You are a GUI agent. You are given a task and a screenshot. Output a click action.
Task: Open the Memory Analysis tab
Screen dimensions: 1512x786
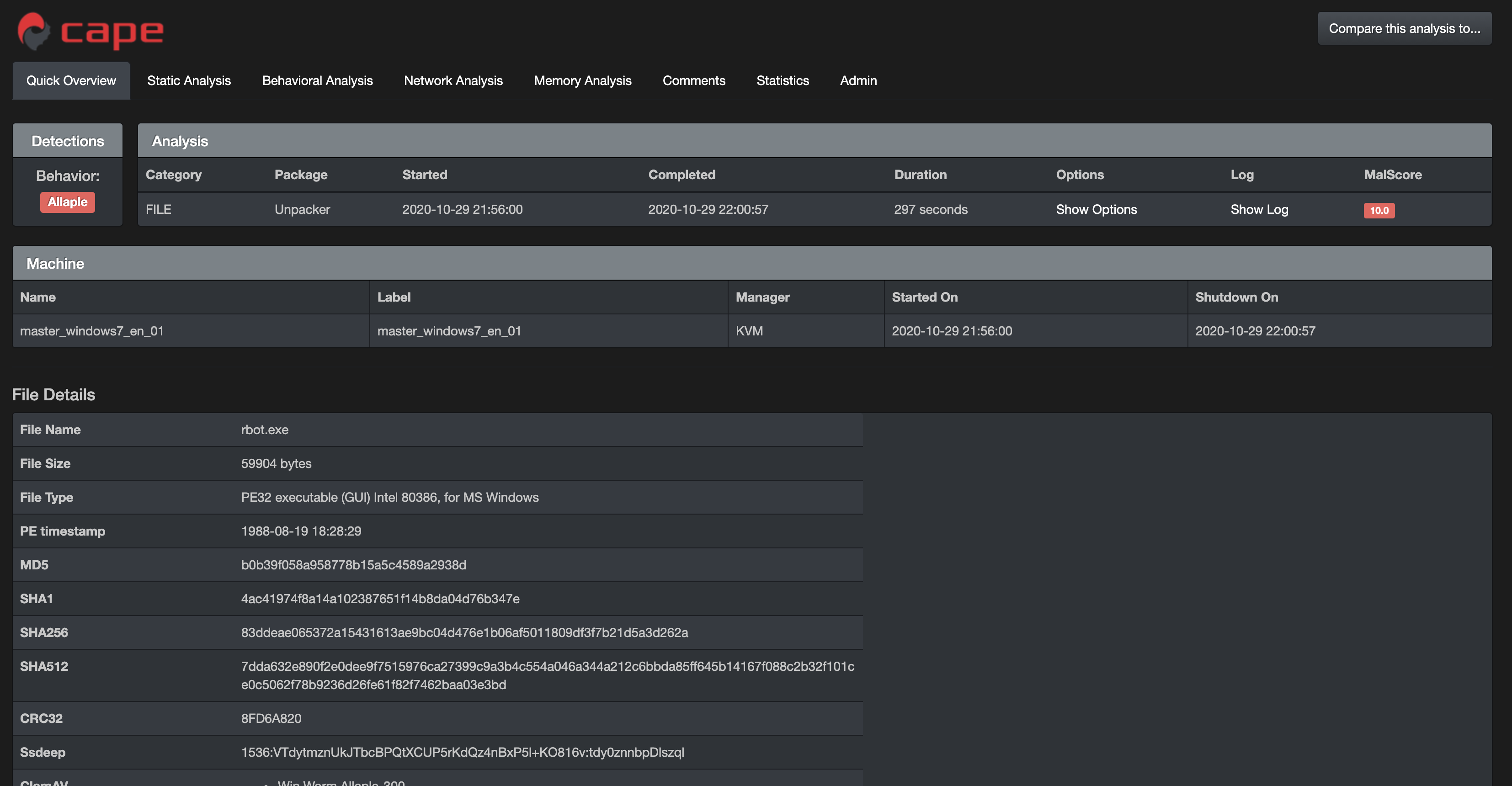(582, 80)
